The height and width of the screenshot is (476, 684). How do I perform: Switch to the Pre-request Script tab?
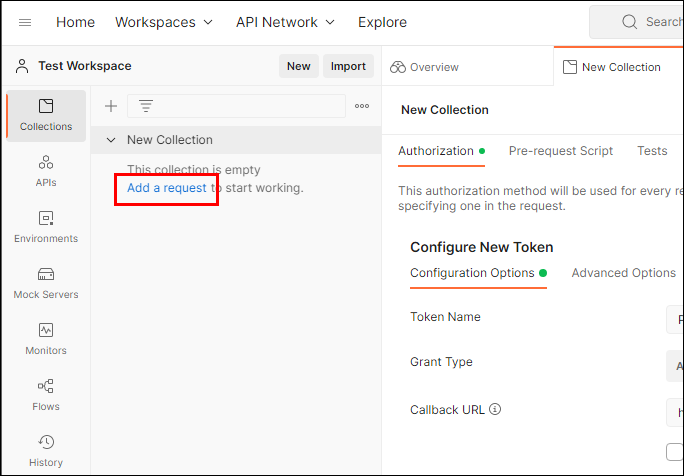(561, 151)
